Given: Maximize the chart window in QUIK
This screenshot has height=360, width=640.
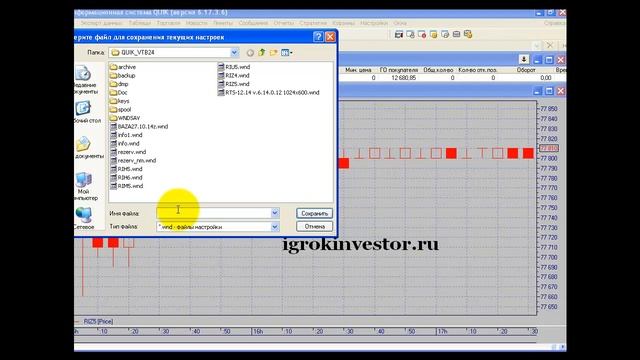Looking at the screenshot, I should click(549, 91).
